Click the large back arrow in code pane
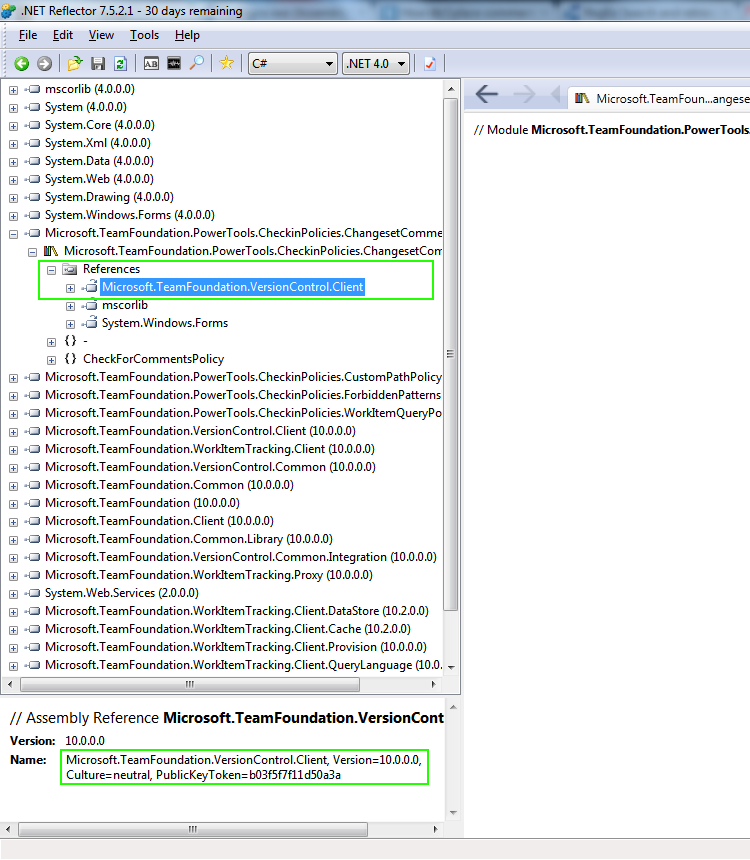 pos(487,94)
